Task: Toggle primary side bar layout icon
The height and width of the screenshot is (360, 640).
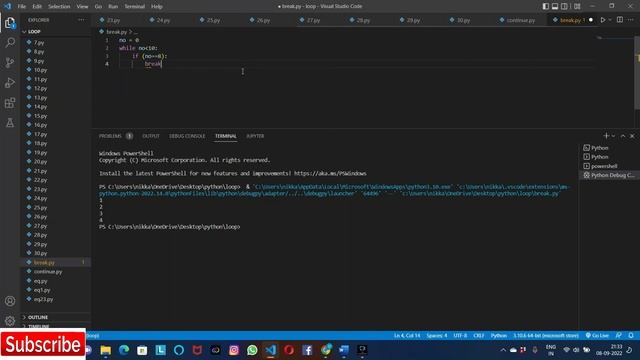Action: pyautogui.click(x=546, y=7)
